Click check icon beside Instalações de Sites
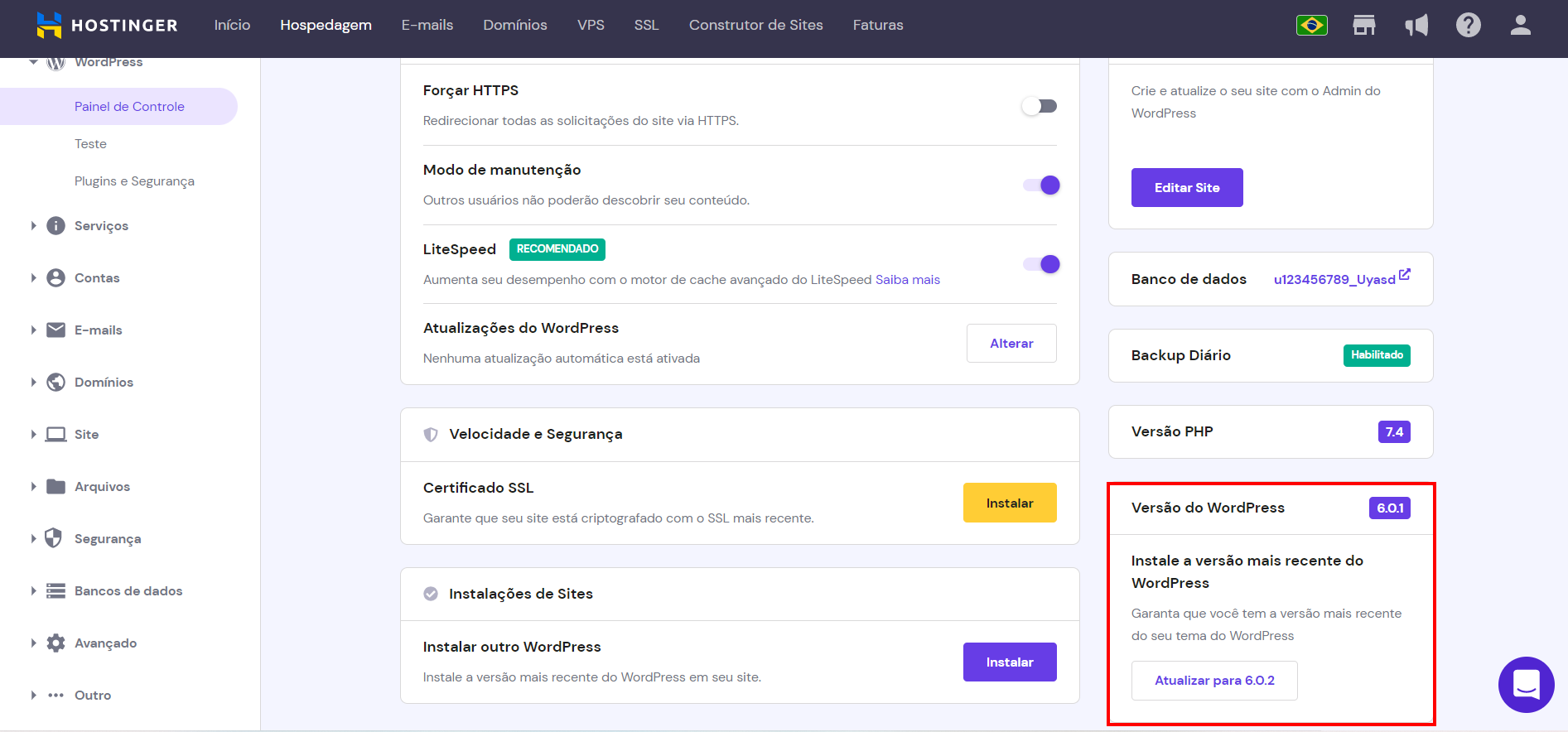 431,594
